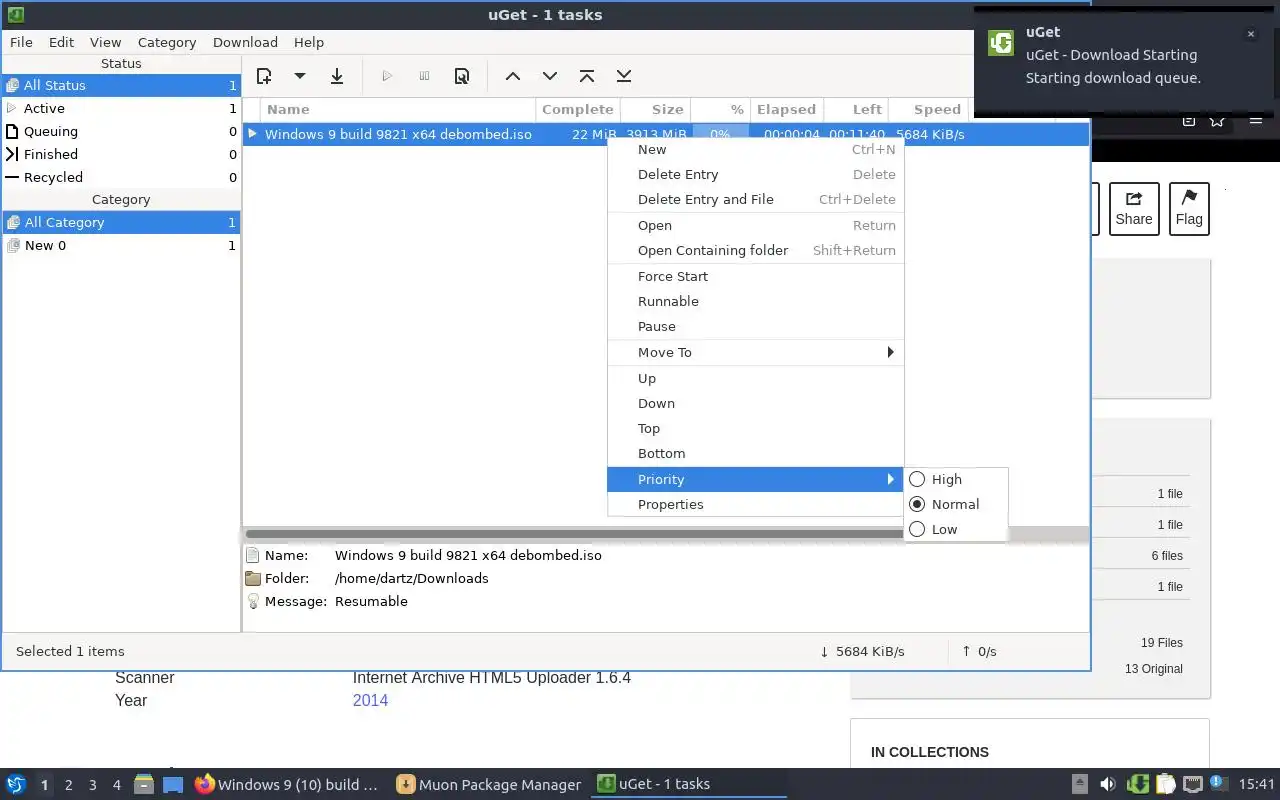This screenshot has width=1280, height=800.
Task: Open the File menu
Action: coord(21,42)
